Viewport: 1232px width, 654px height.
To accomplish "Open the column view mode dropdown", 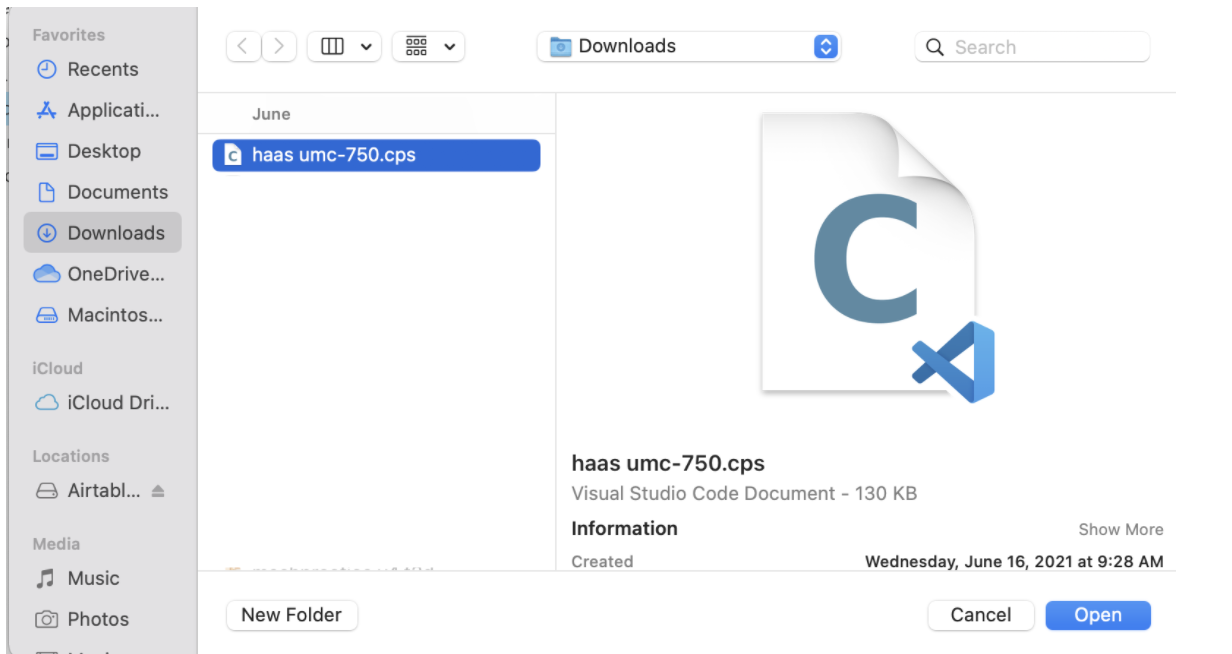I will pos(344,46).
